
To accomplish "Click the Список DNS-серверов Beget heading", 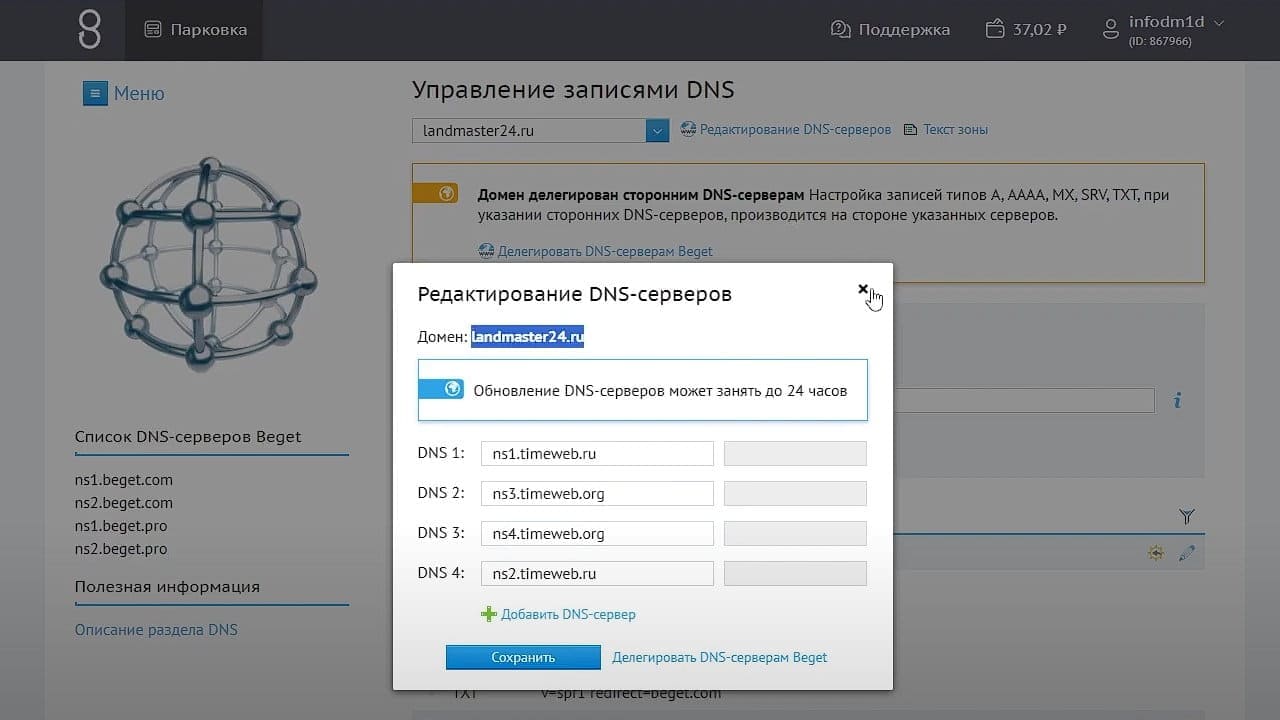I will point(188,437).
